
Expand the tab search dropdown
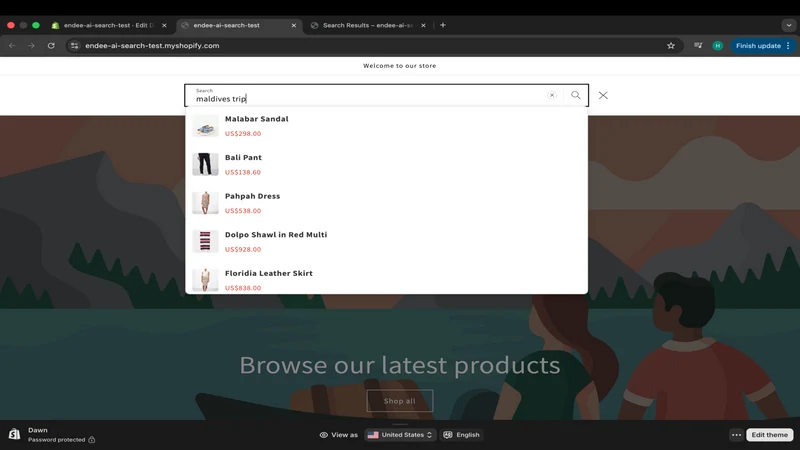point(789,25)
